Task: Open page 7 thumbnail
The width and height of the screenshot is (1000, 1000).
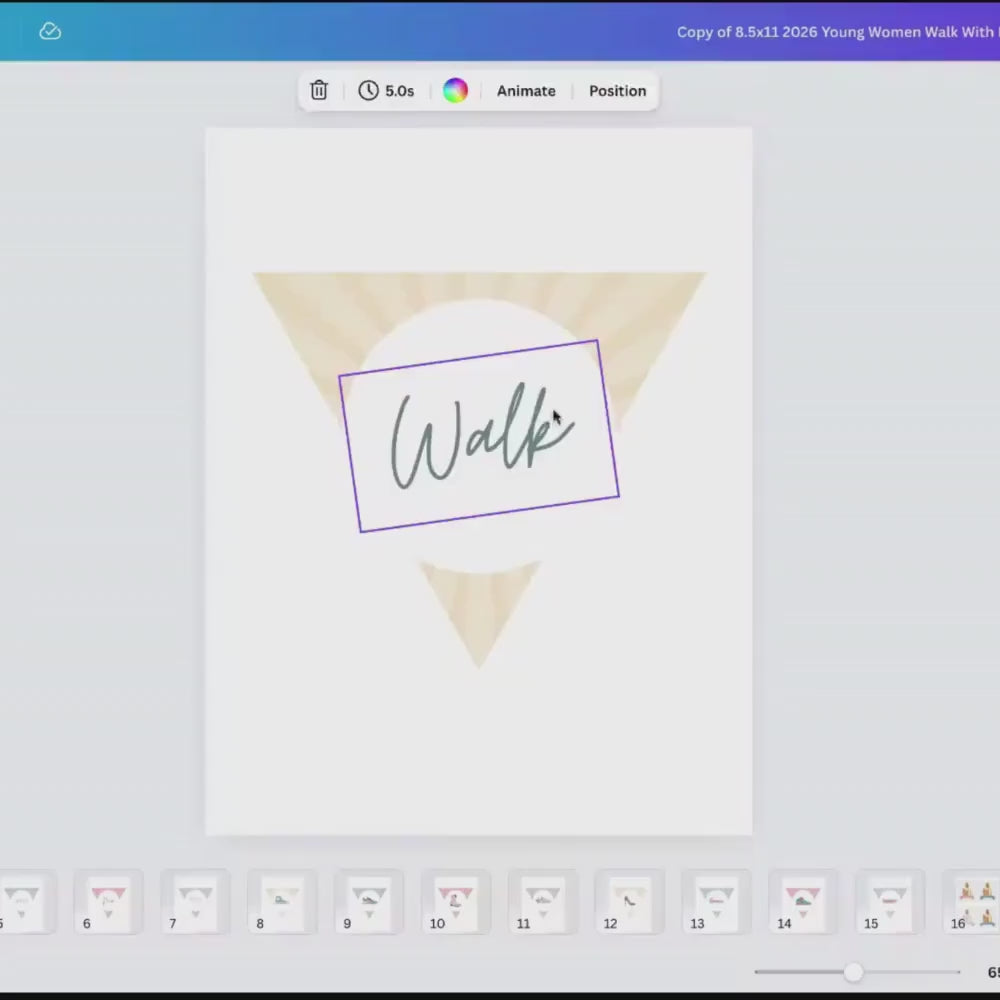Action: coord(195,901)
